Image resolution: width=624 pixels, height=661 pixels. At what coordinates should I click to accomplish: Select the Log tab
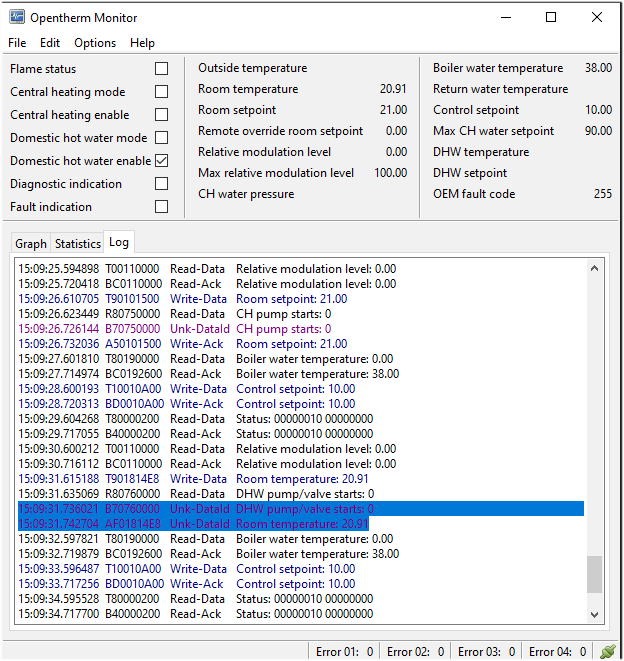pyautogui.click(x=119, y=242)
